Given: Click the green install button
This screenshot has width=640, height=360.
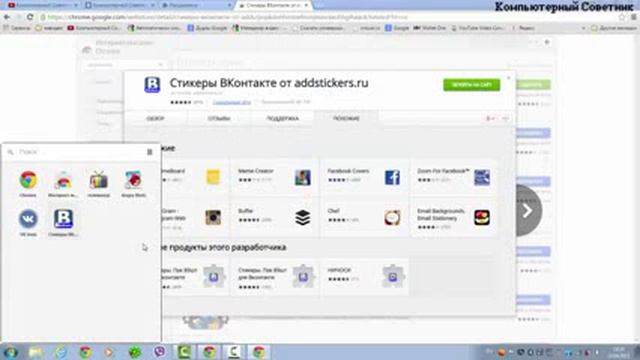Looking at the screenshot, I should [471, 84].
